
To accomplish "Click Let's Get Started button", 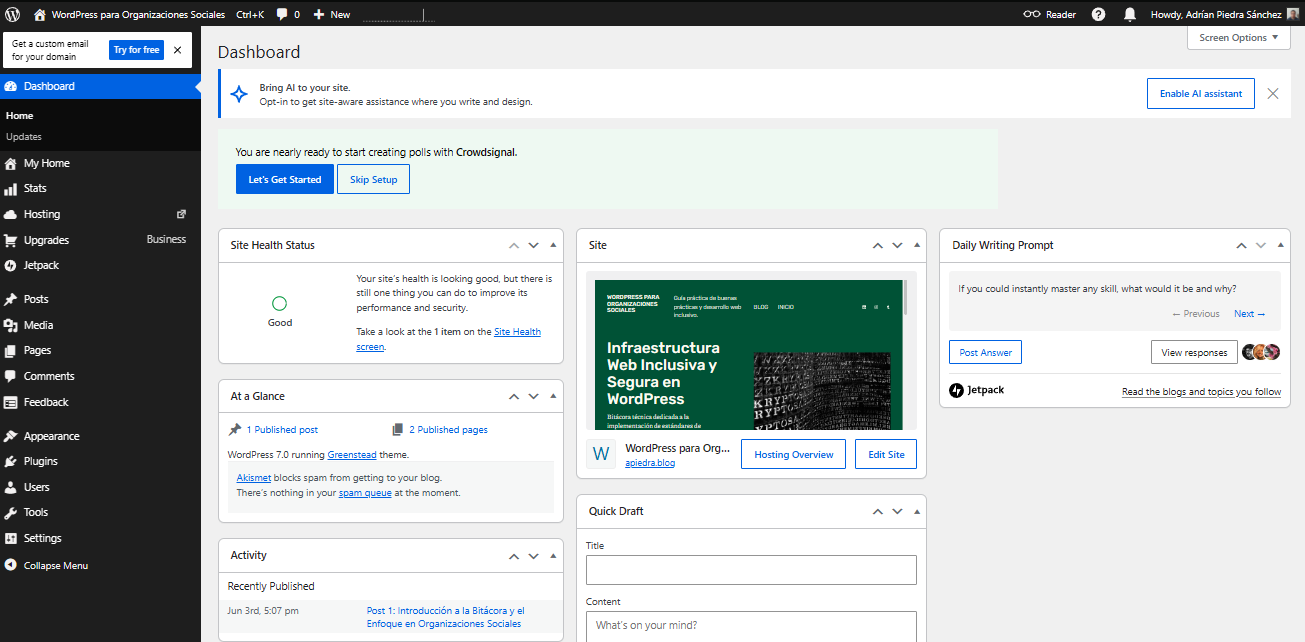I will pyautogui.click(x=285, y=179).
